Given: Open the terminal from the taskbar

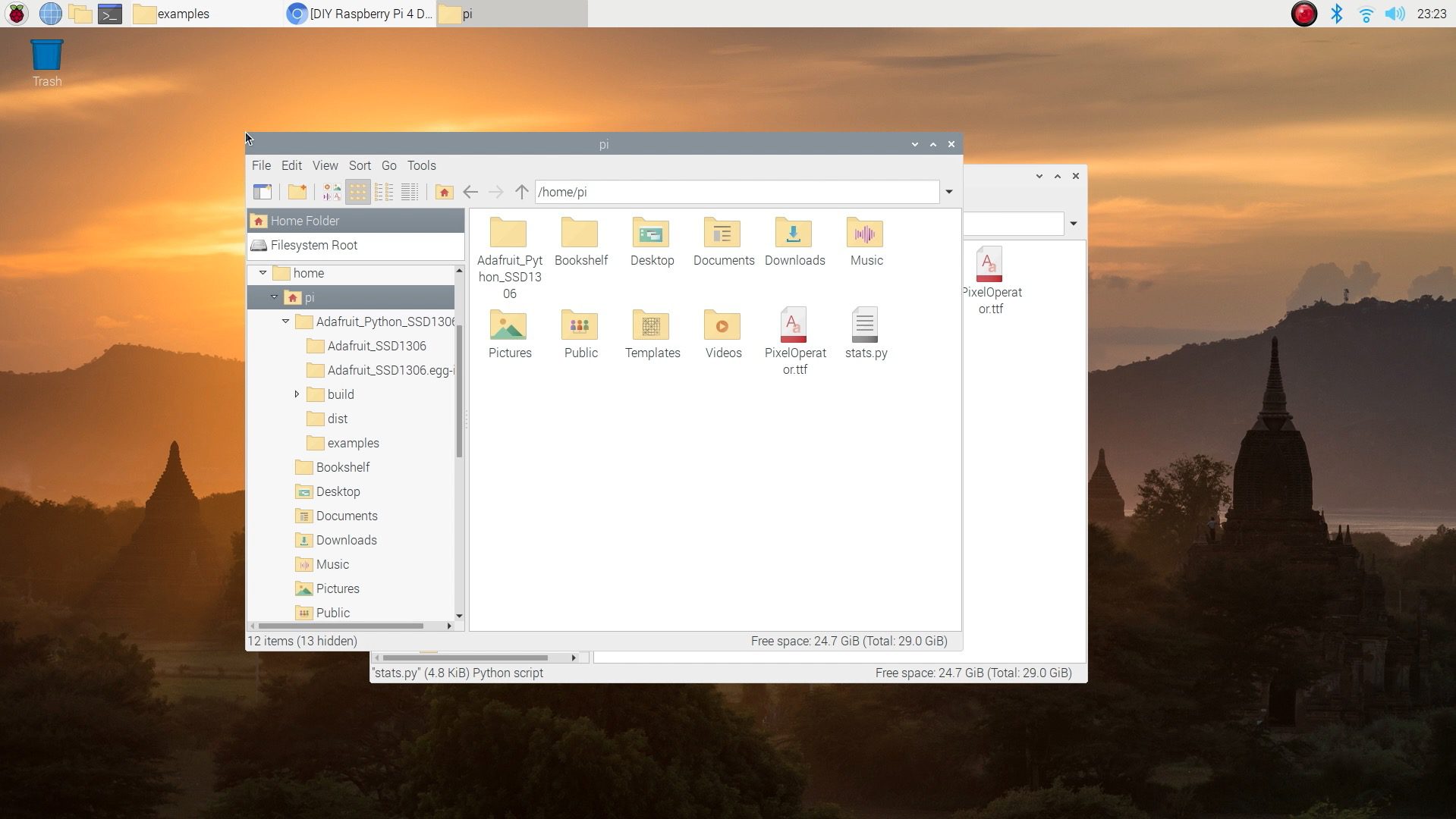Looking at the screenshot, I should point(110,14).
